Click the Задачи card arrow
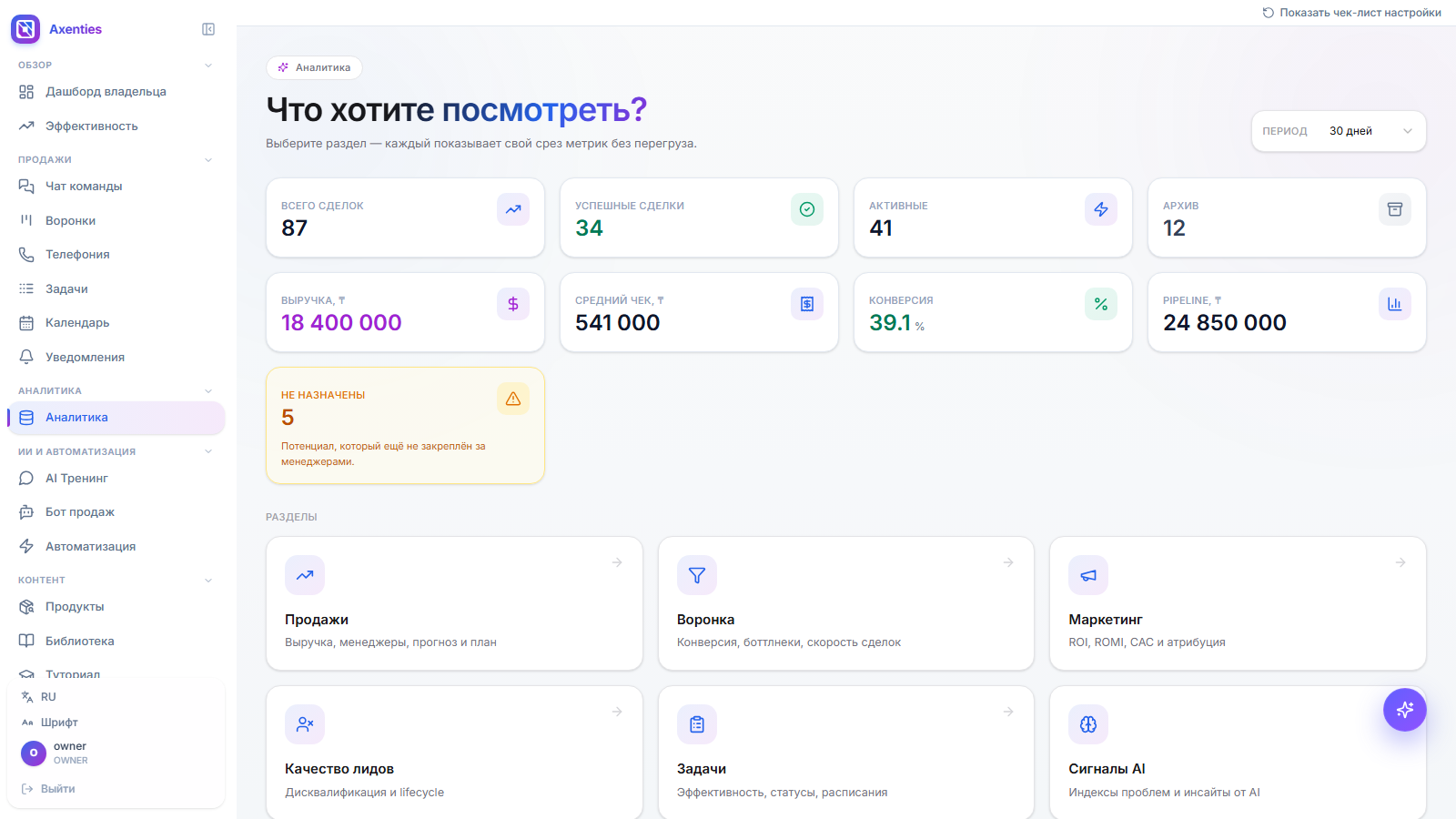Viewport: 1456px width, 819px height. tap(1008, 712)
